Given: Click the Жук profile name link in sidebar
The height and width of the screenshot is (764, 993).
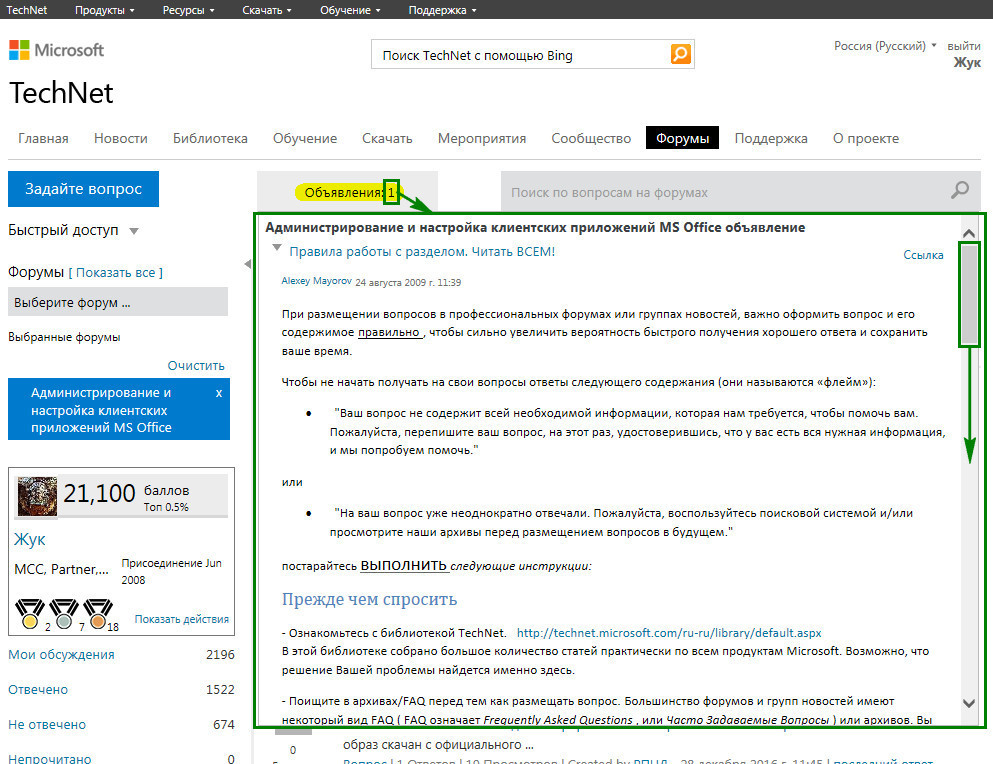Looking at the screenshot, I should [x=30, y=539].
